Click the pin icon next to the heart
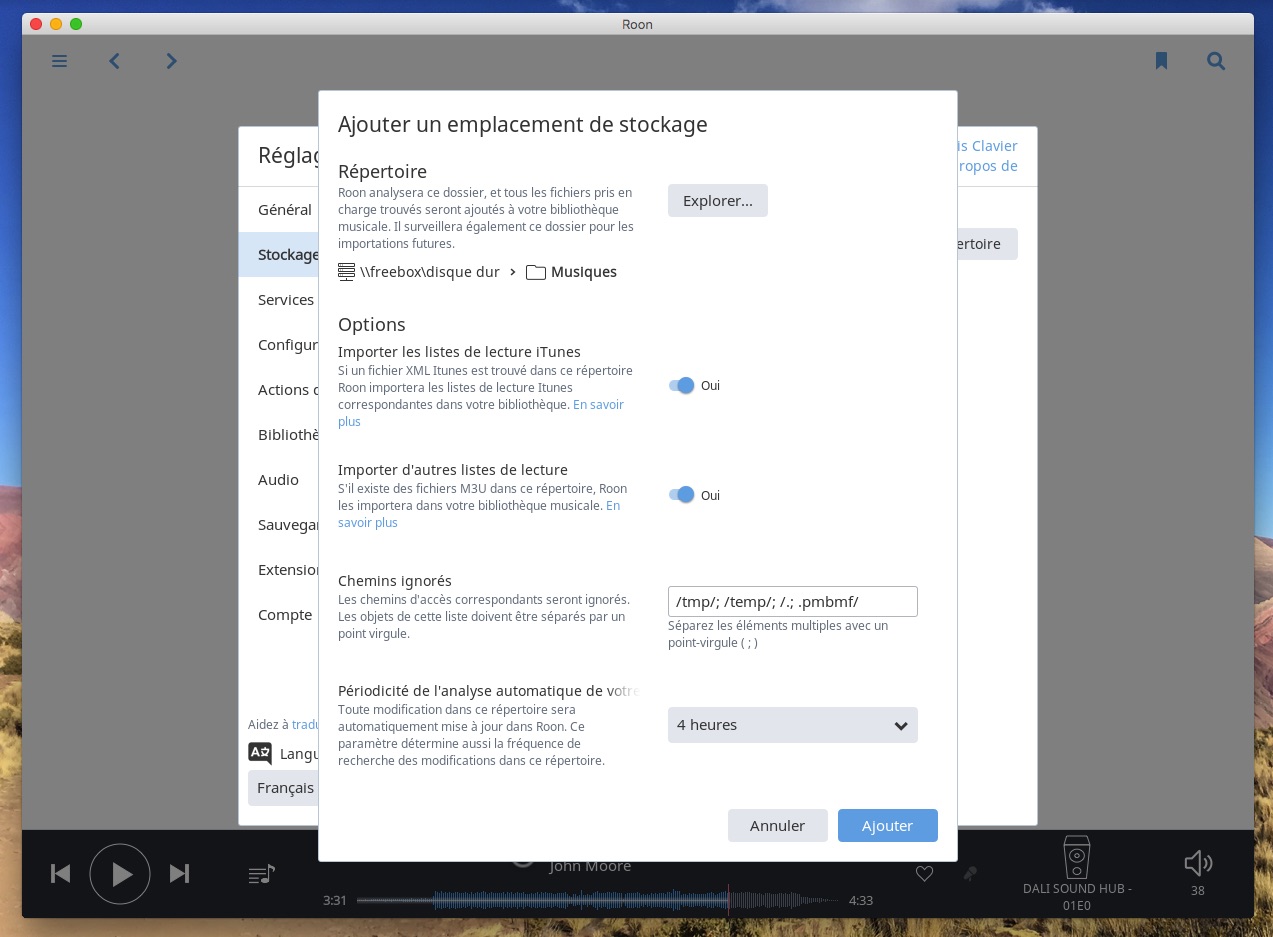This screenshot has width=1273, height=937. point(969,874)
